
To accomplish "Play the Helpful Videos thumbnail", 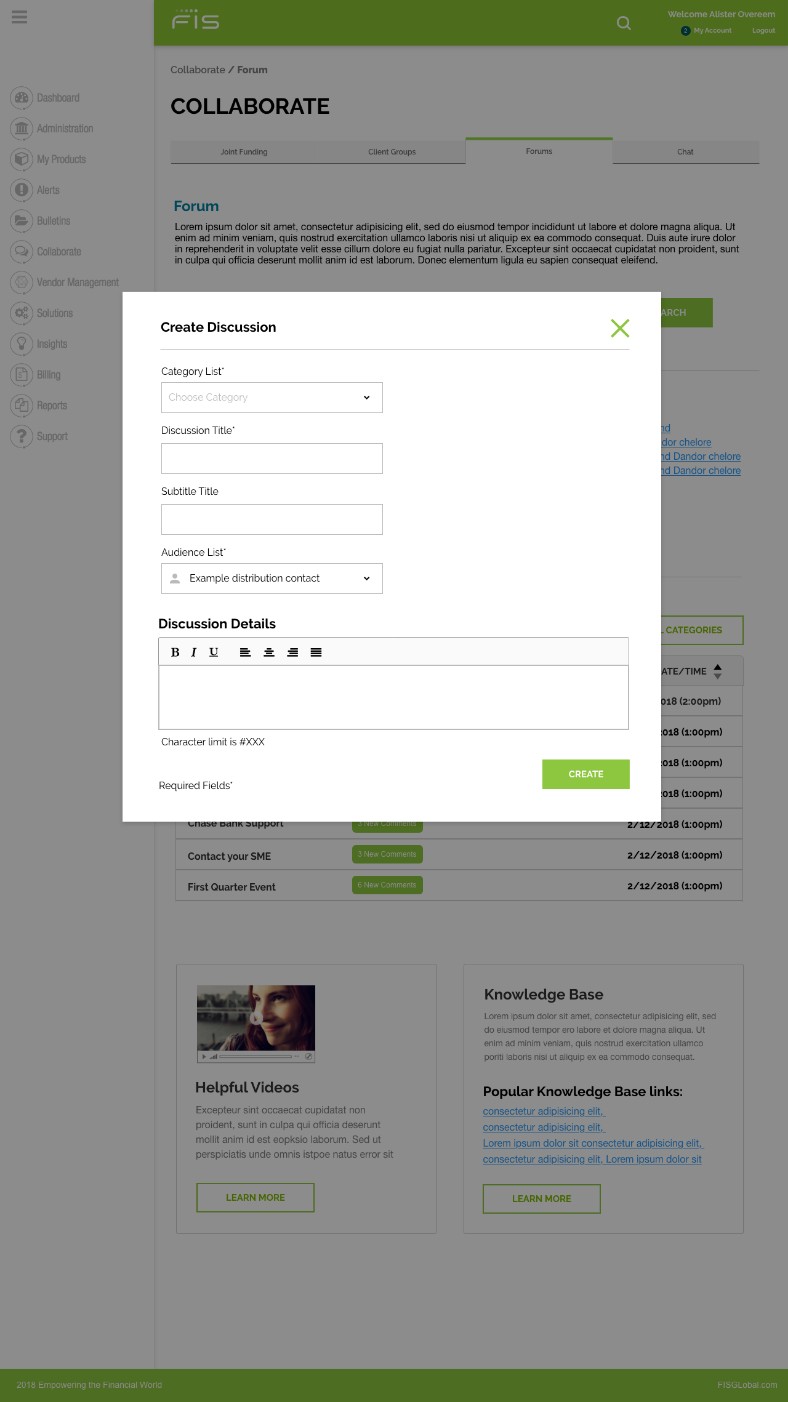I will pyautogui.click(x=256, y=1018).
